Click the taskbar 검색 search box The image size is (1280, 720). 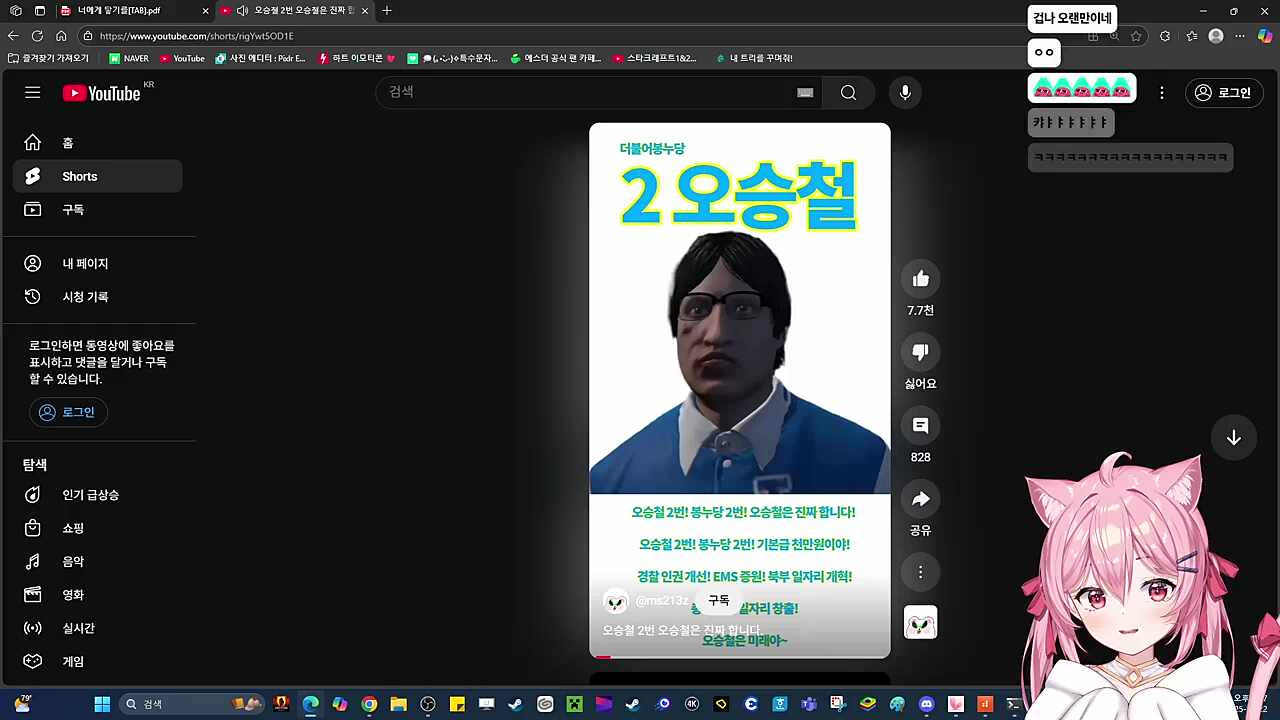[x=190, y=704]
